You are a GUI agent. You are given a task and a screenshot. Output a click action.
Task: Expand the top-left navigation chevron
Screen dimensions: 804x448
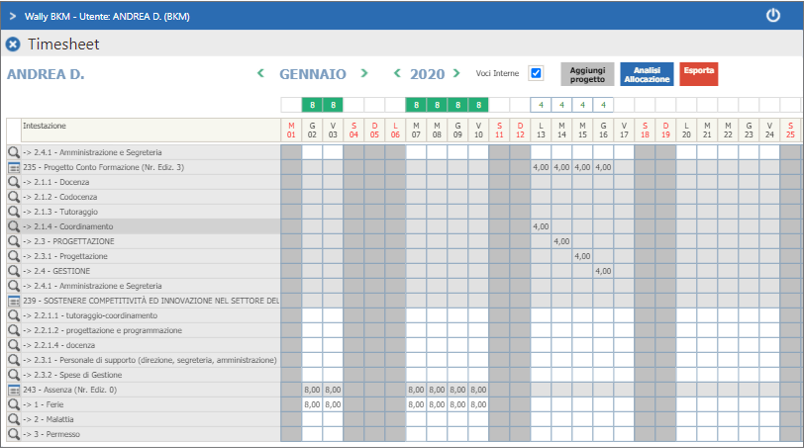(12, 16)
